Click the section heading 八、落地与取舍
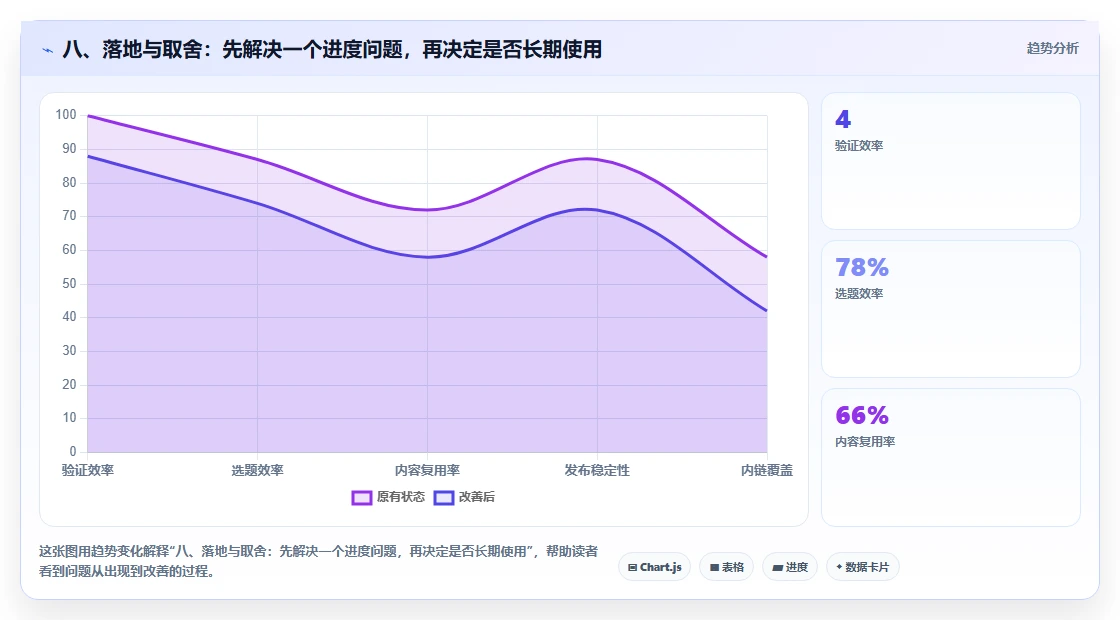Image resolution: width=1120 pixels, height=620 pixels. pyautogui.click(x=332, y=49)
